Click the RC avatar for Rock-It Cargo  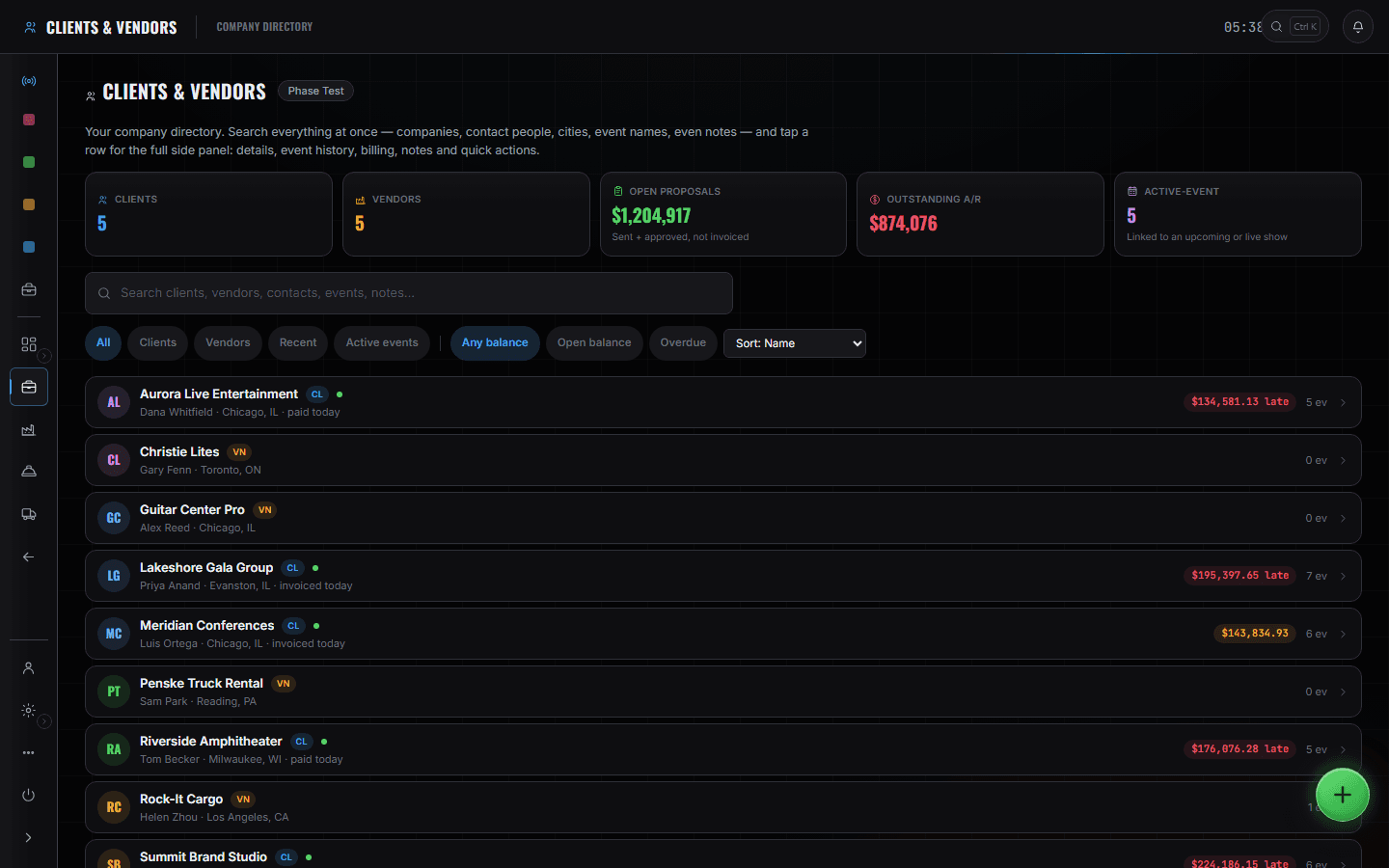coord(114,807)
